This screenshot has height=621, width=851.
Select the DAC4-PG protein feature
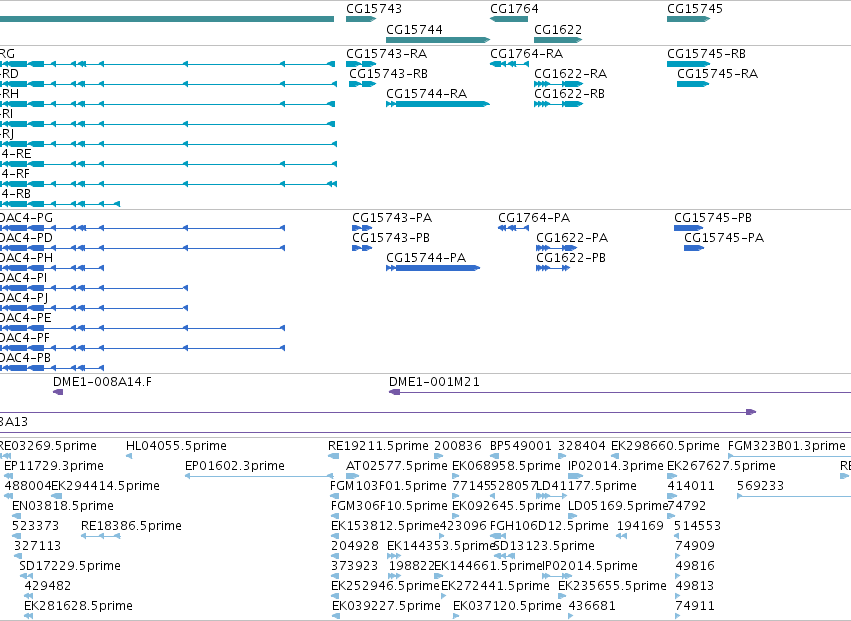[x=142, y=228]
